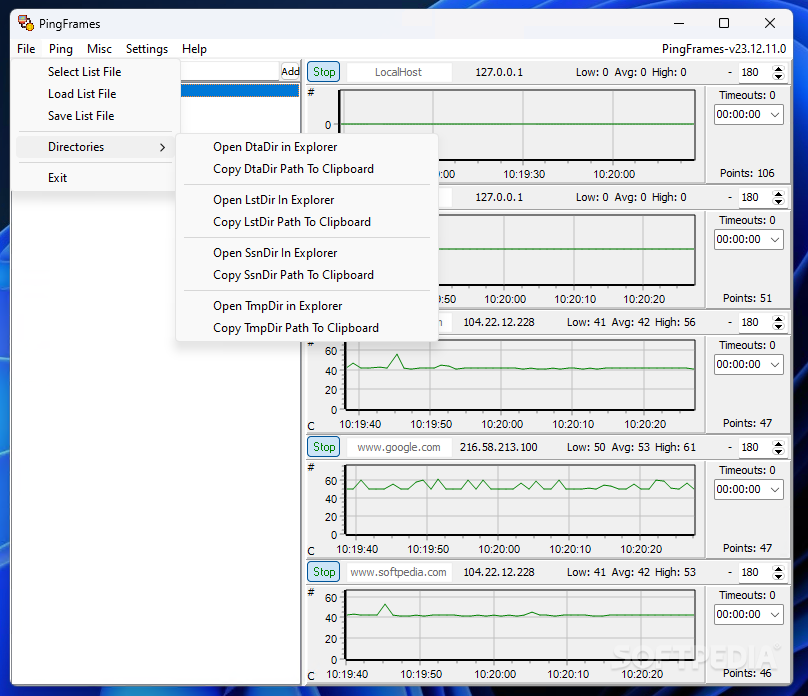
Task: Select Open DtaDir in Explorer
Action: (x=307, y=147)
